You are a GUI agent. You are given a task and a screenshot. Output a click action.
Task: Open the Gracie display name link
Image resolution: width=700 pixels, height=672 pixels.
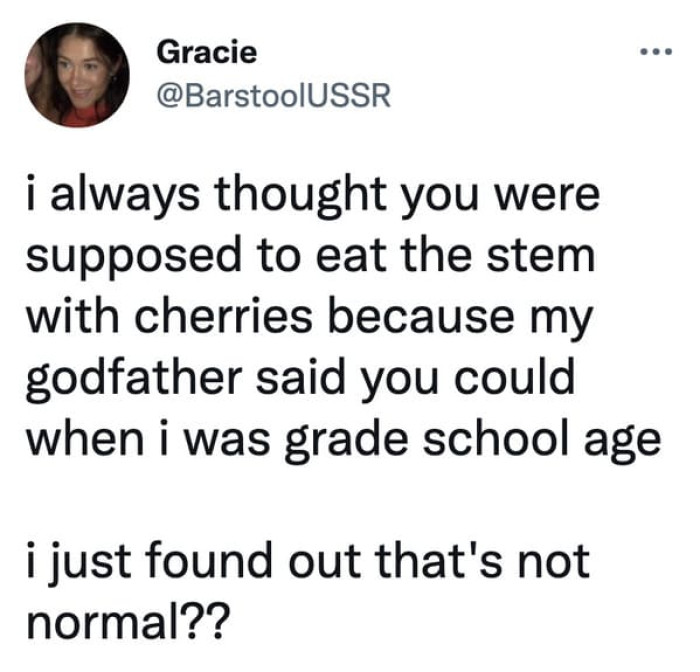point(207,51)
